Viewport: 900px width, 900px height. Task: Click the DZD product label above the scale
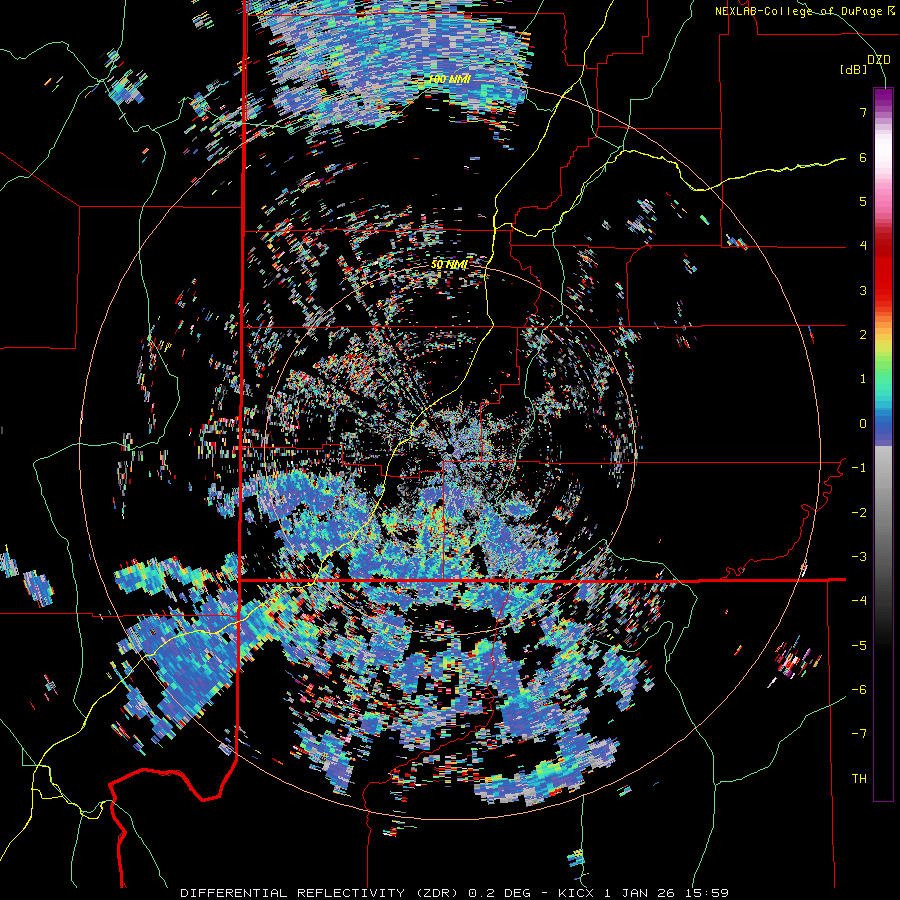tap(878, 60)
